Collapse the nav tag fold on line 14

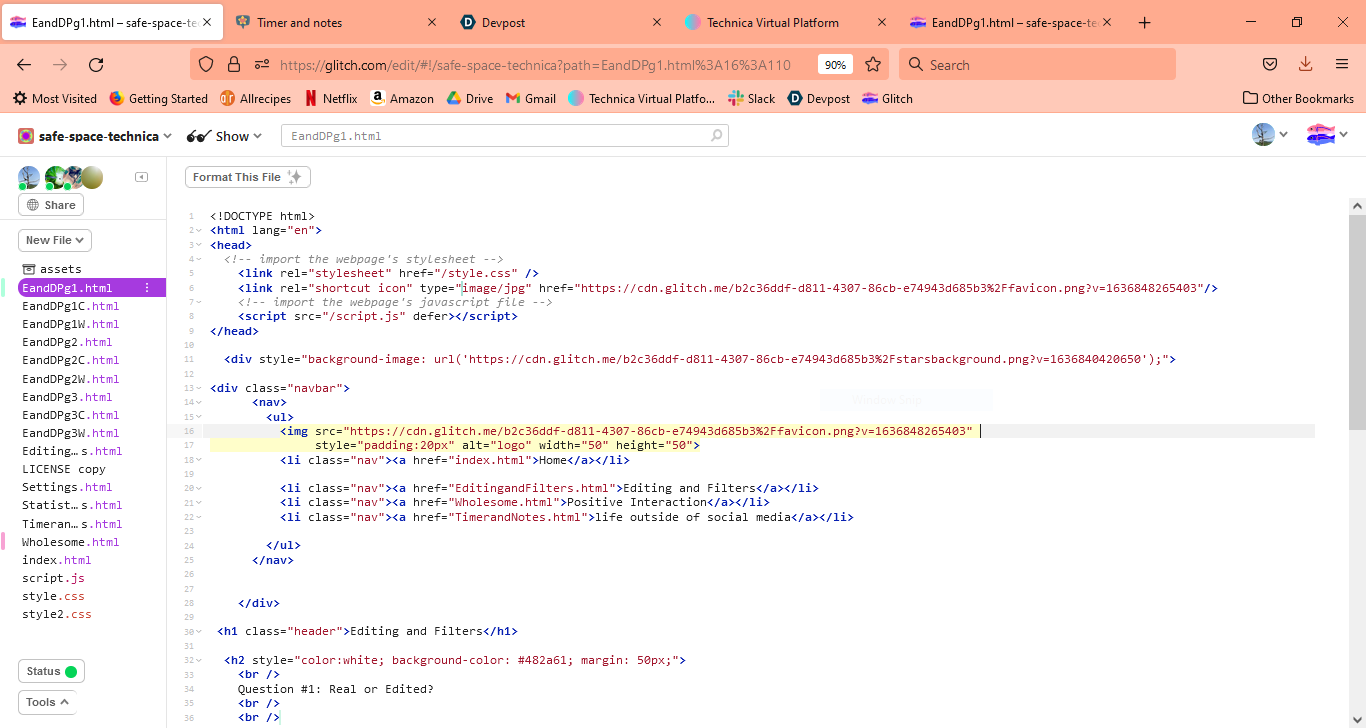click(199, 402)
